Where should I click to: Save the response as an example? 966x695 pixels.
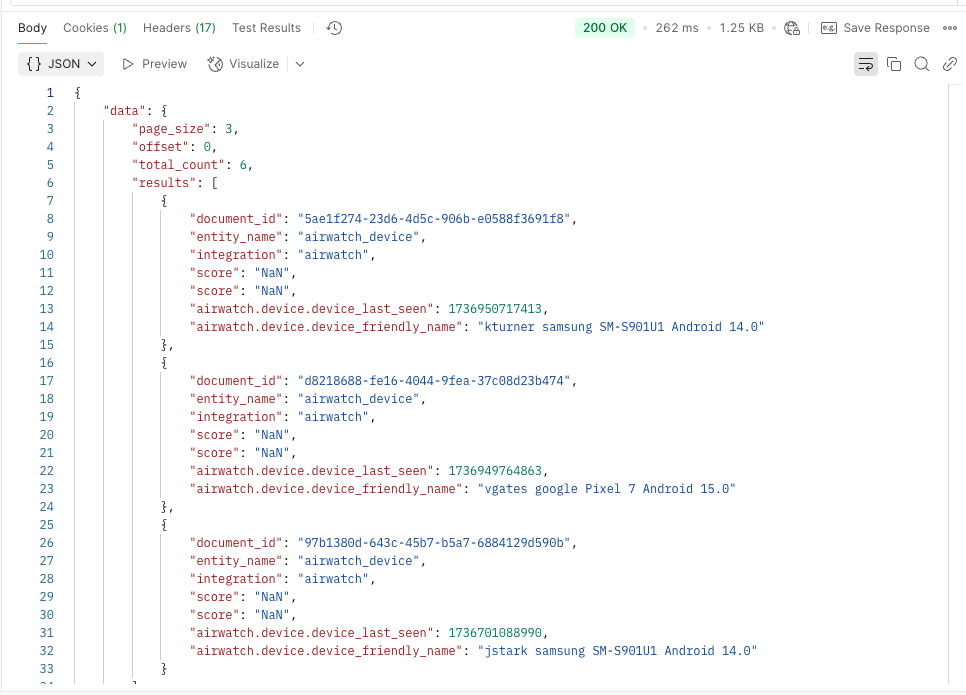tap(875, 27)
